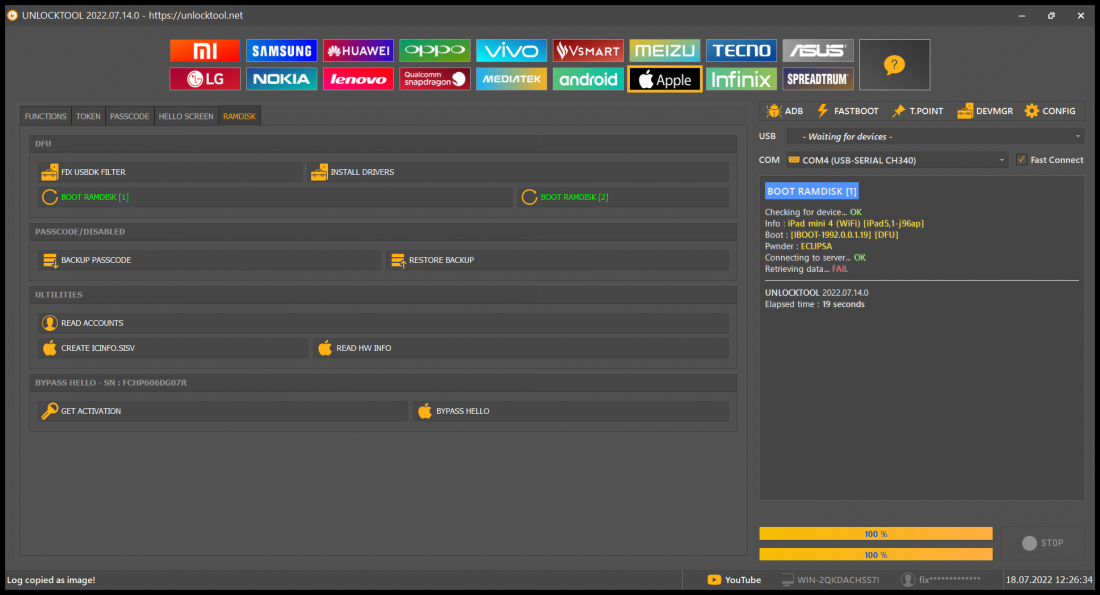Click the BOOT RAMDISK [1] log header
1100x595 pixels.
(x=812, y=191)
